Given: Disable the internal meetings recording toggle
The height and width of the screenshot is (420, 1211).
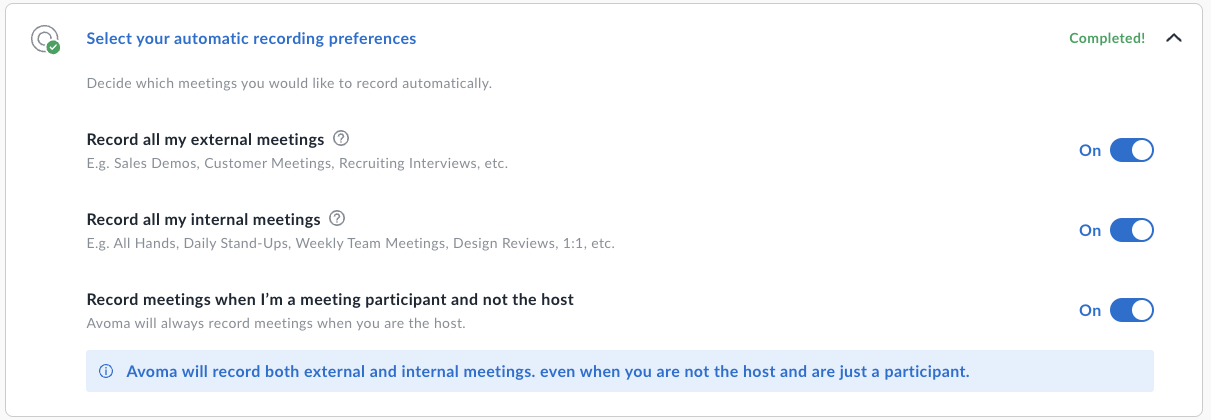Looking at the screenshot, I should [1132, 231].
